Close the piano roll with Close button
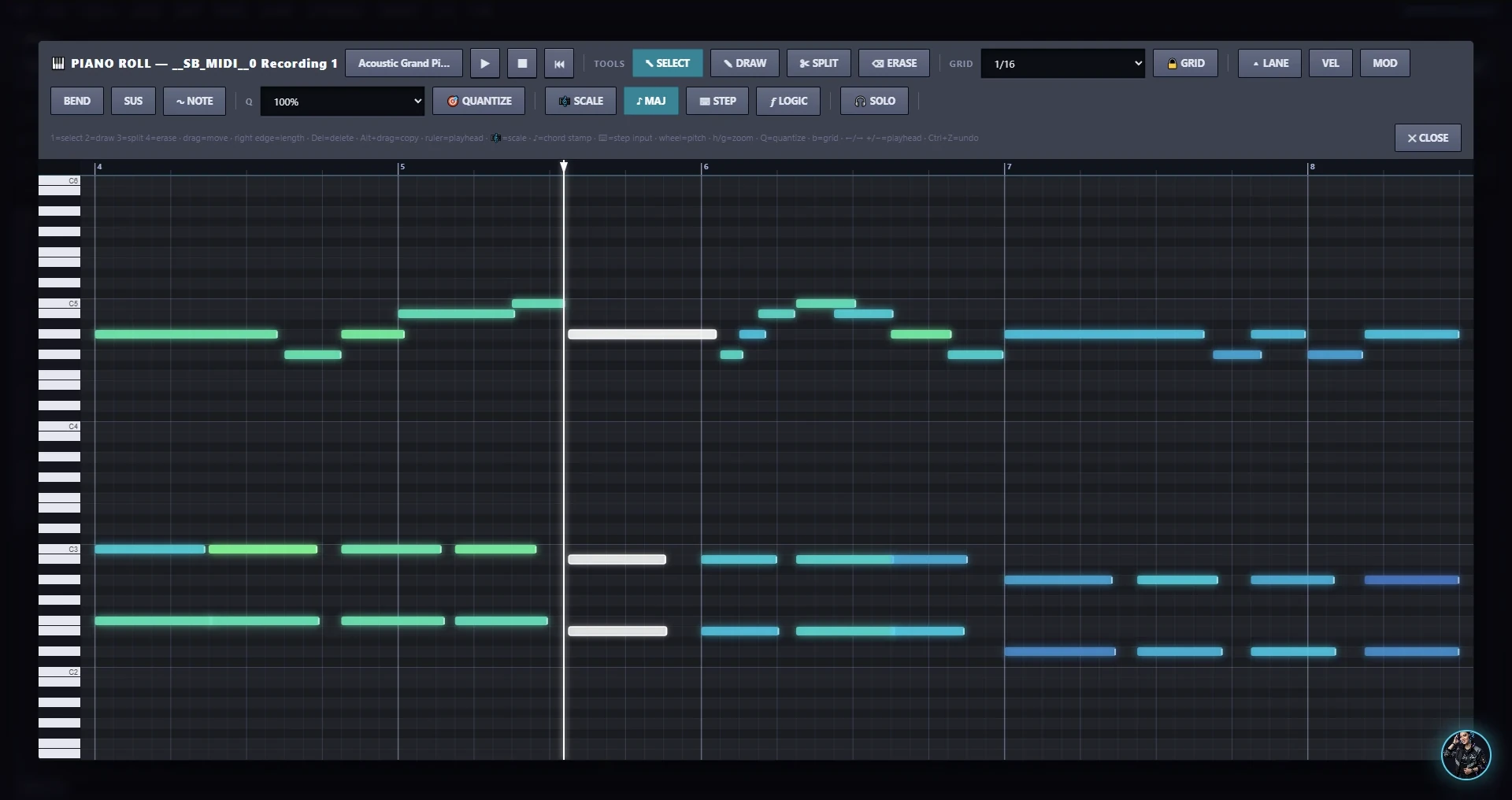This screenshot has height=800, width=1512. pyautogui.click(x=1428, y=138)
